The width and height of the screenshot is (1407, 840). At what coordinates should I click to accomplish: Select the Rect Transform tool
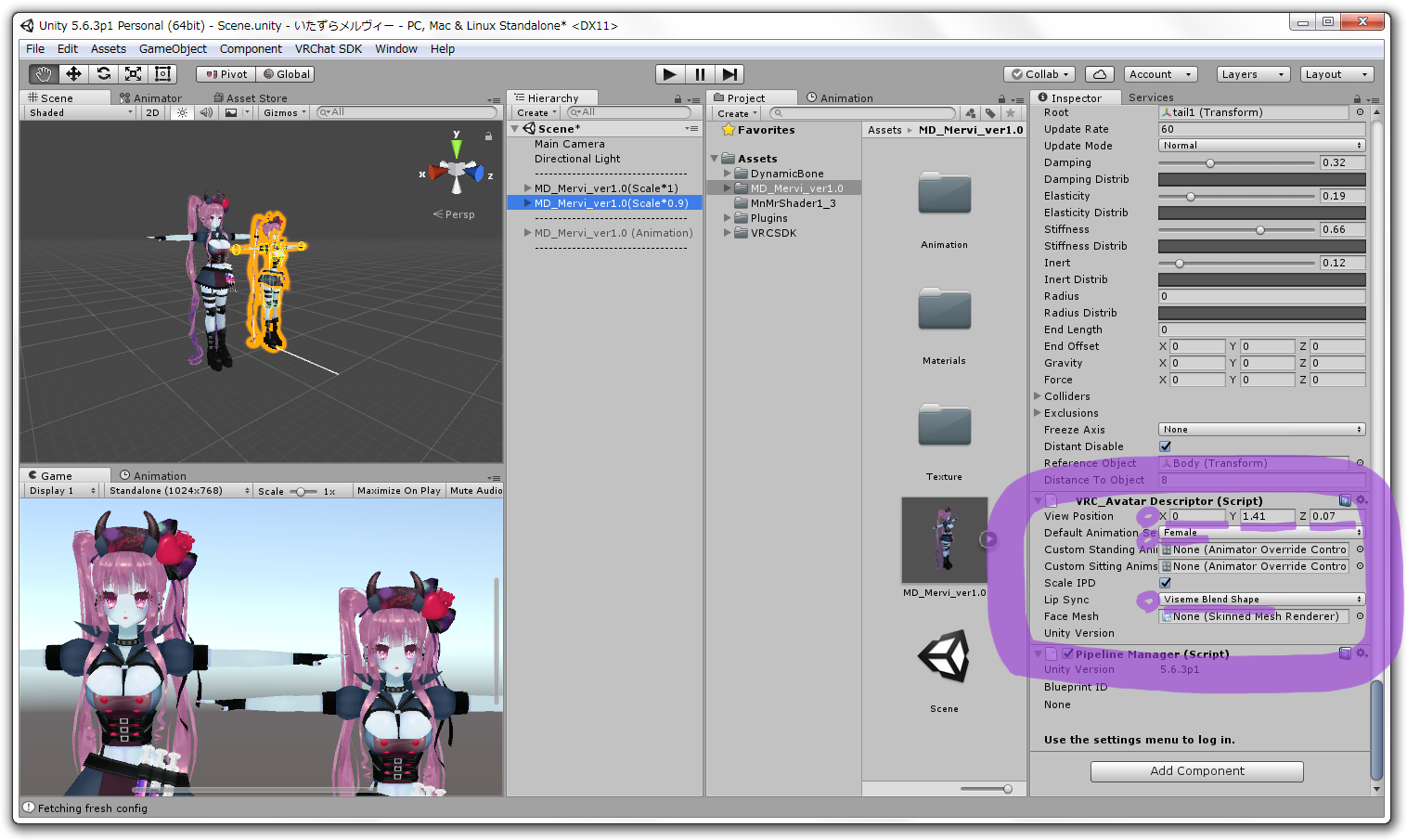tap(162, 74)
